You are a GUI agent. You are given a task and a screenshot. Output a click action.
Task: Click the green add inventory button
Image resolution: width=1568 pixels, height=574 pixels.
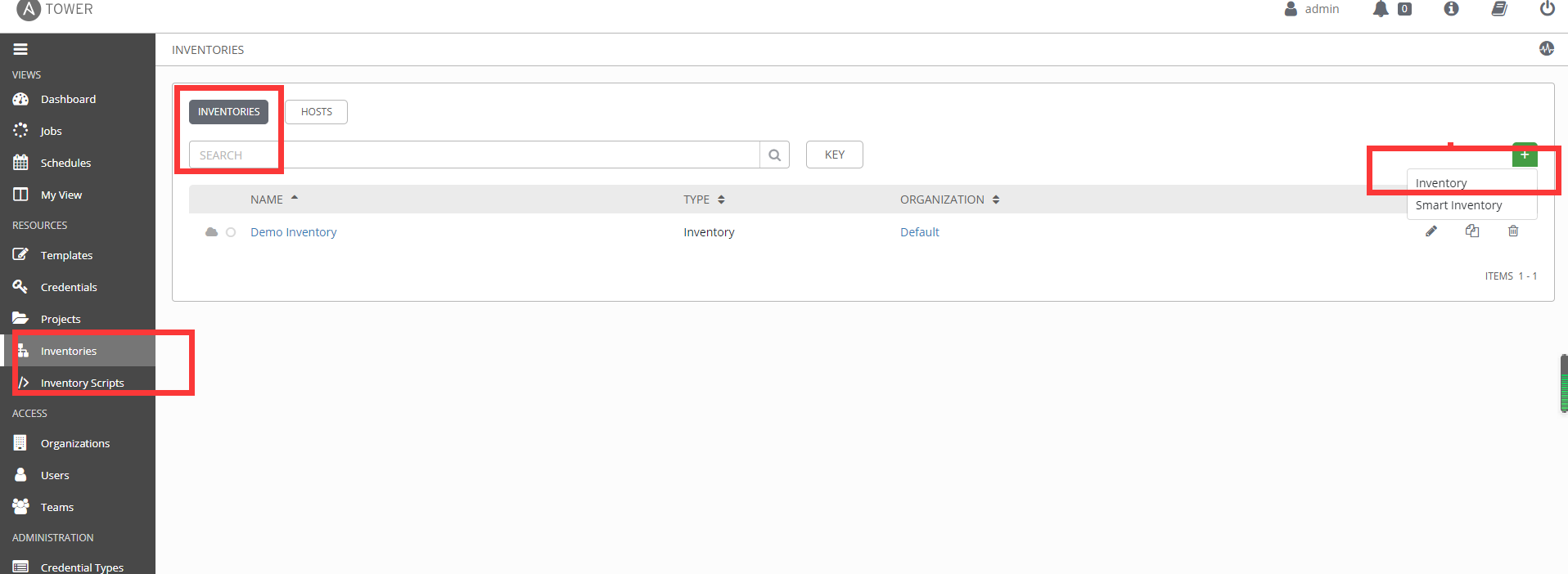coord(1525,154)
